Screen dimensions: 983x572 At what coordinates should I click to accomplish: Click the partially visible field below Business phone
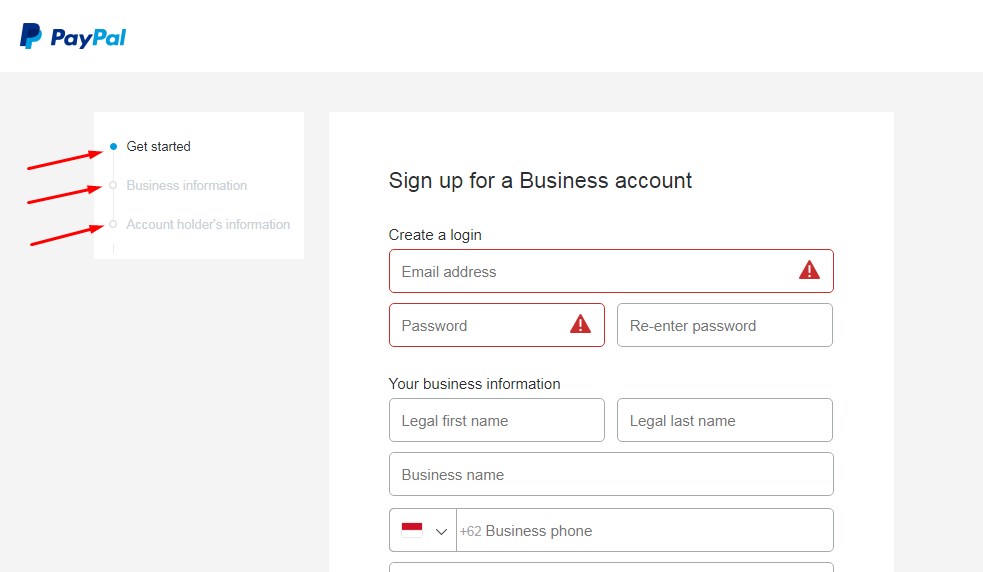(611, 568)
